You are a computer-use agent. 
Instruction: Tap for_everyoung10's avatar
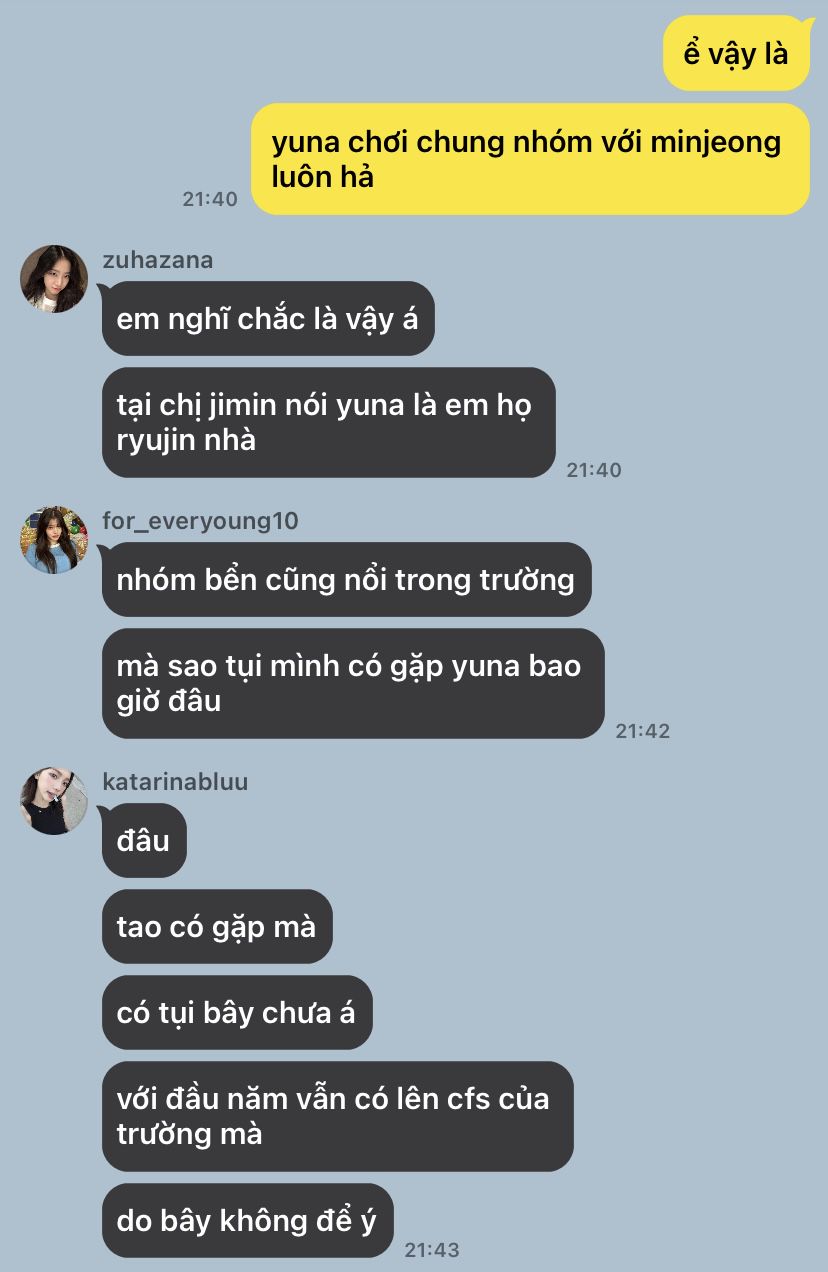[54, 540]
